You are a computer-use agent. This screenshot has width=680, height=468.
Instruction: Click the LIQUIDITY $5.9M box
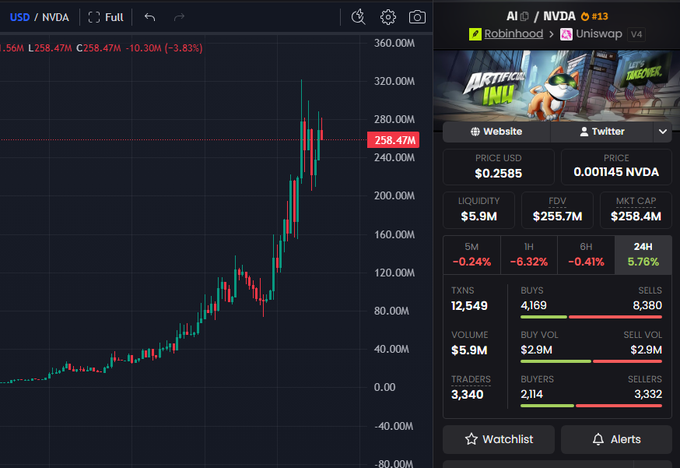[x=479, y=210]
